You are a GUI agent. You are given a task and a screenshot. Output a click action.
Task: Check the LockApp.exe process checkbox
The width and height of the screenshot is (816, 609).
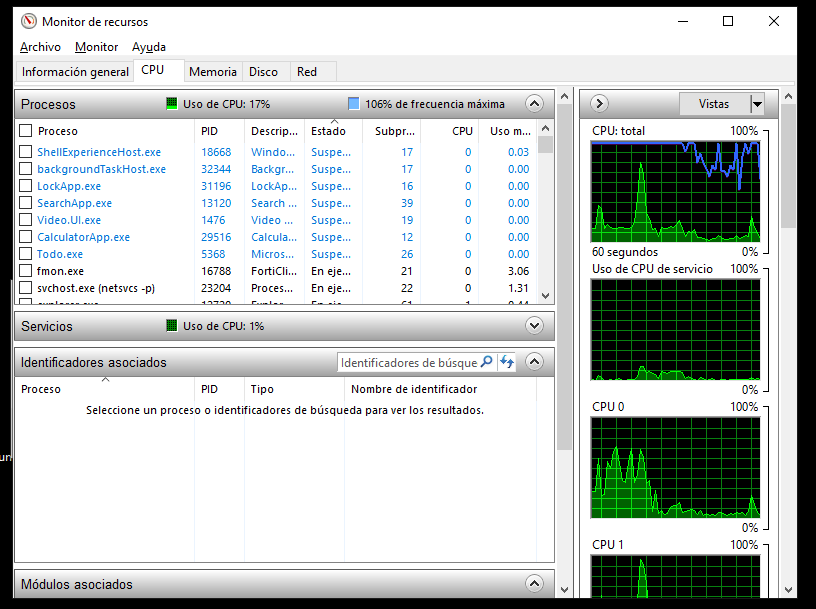[x=27, y=185]
